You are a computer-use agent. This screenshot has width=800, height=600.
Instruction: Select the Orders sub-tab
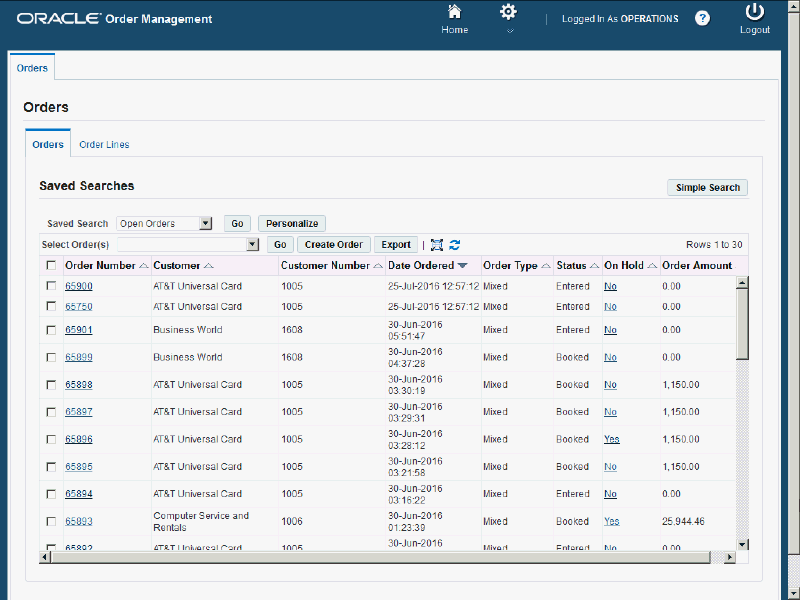(48, 144)
